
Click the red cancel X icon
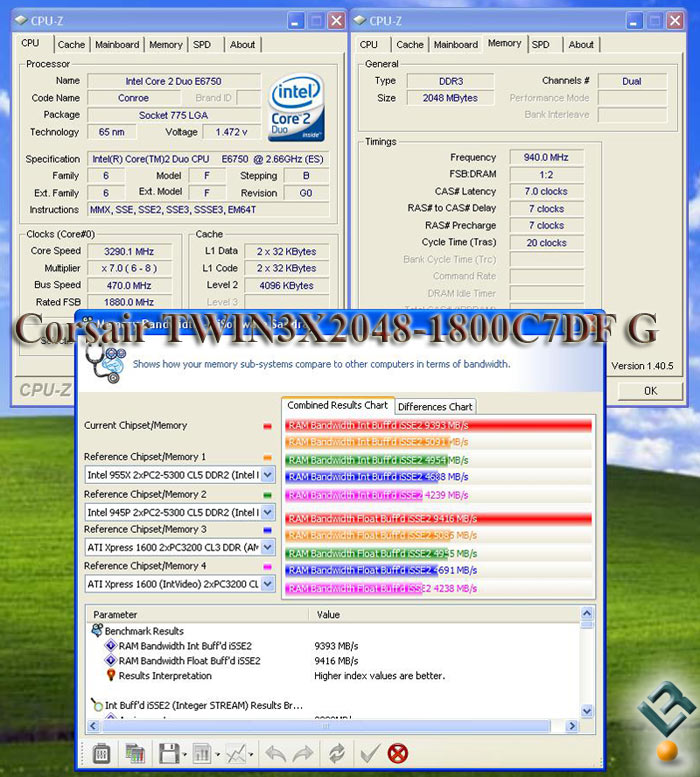pyautogui.click(x=398, y=754)
